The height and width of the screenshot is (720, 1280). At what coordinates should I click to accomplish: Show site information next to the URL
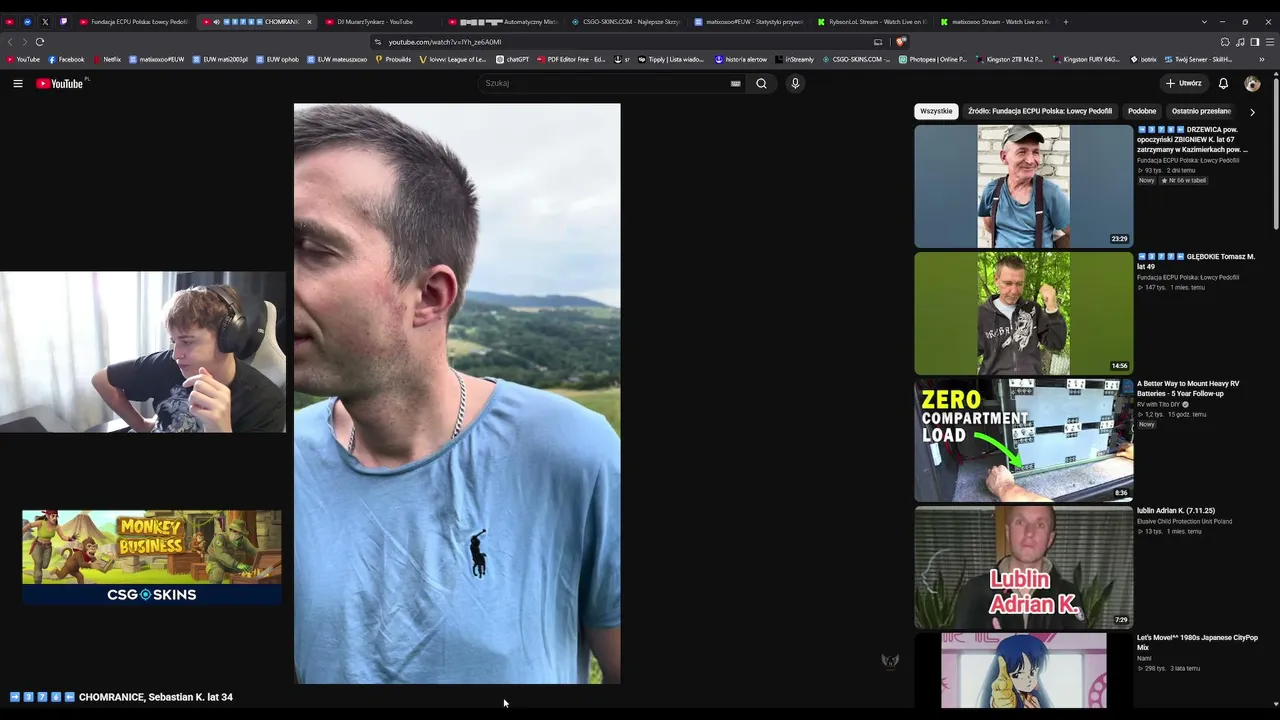point(377,42)
